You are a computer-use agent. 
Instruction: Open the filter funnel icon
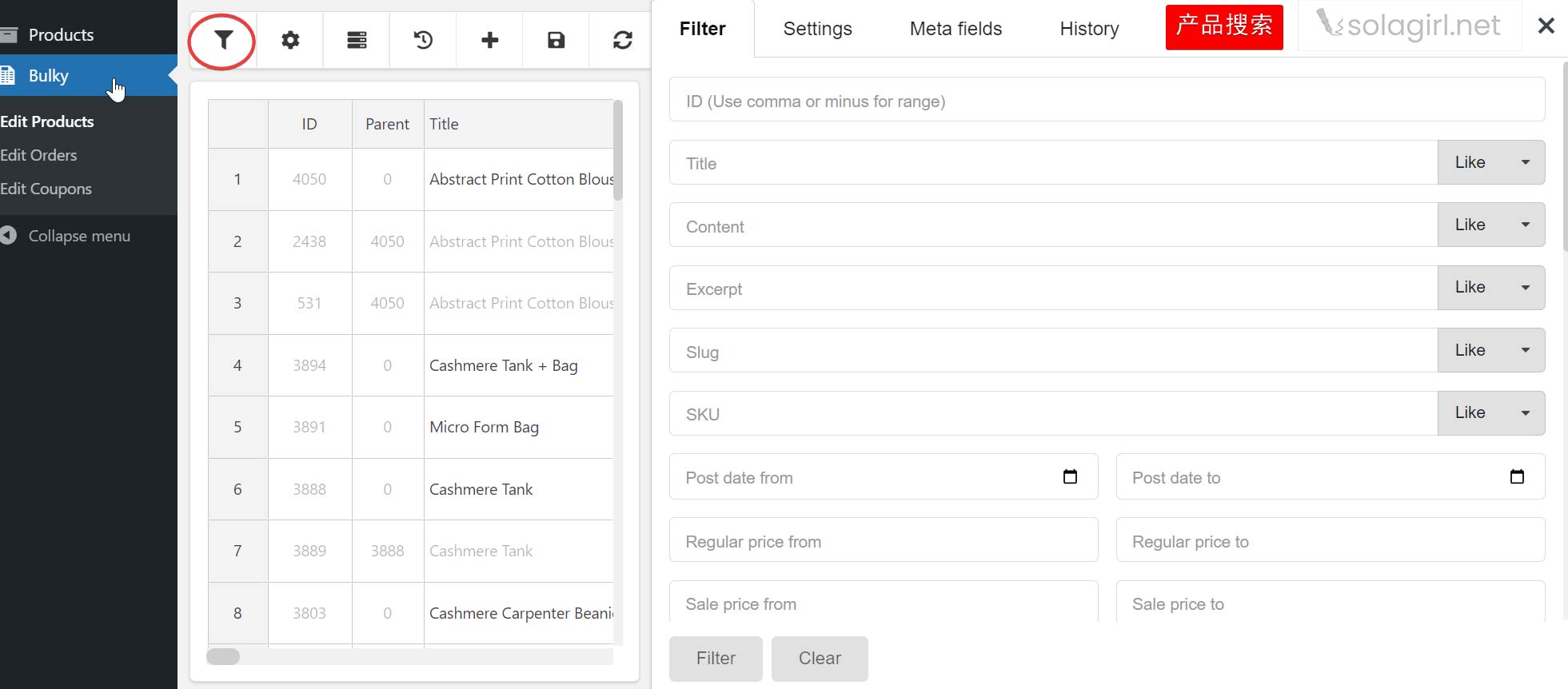click(x=223, y=40)
